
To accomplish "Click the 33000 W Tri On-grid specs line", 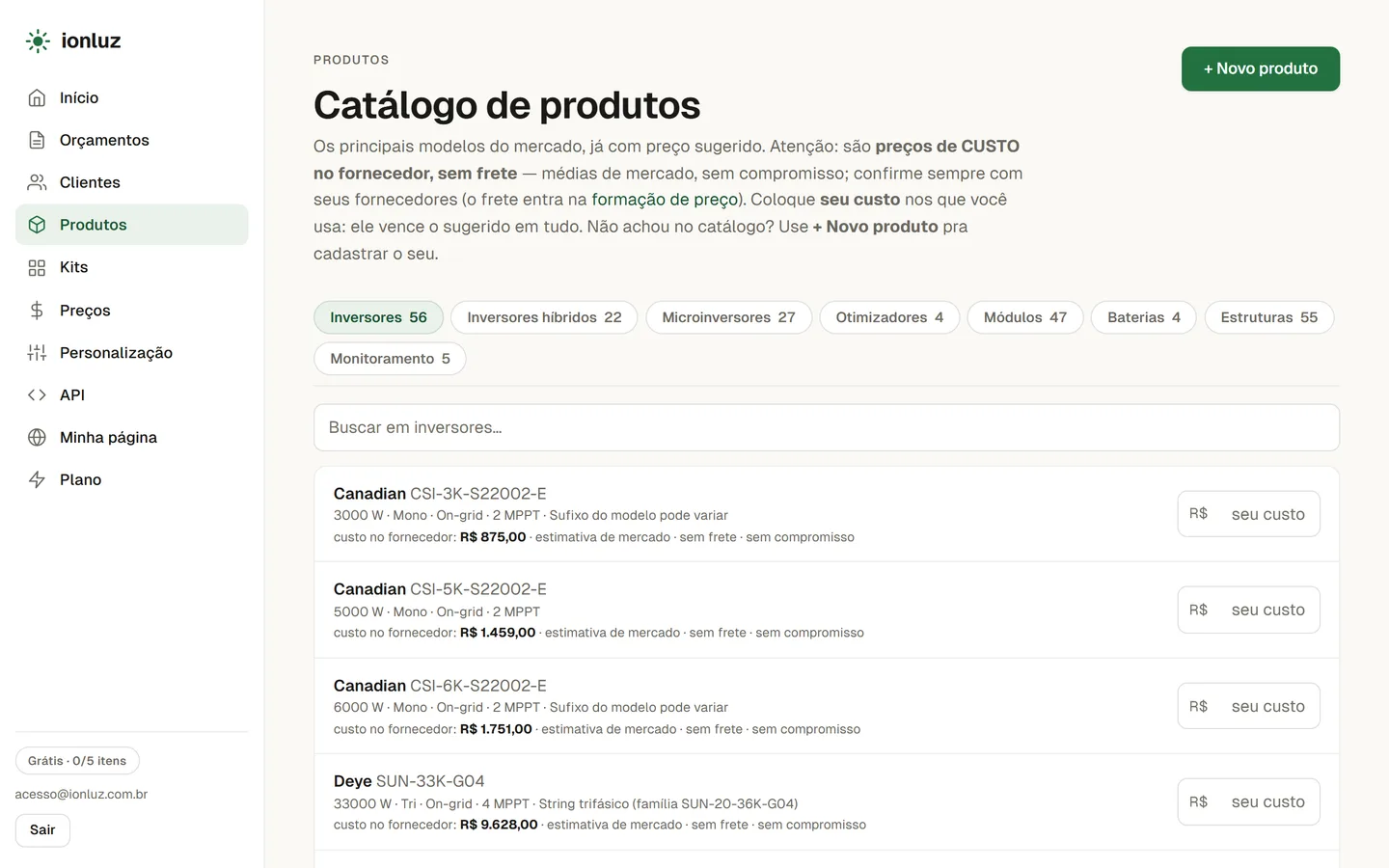I will pyautogui.click(x=565, y=803).
